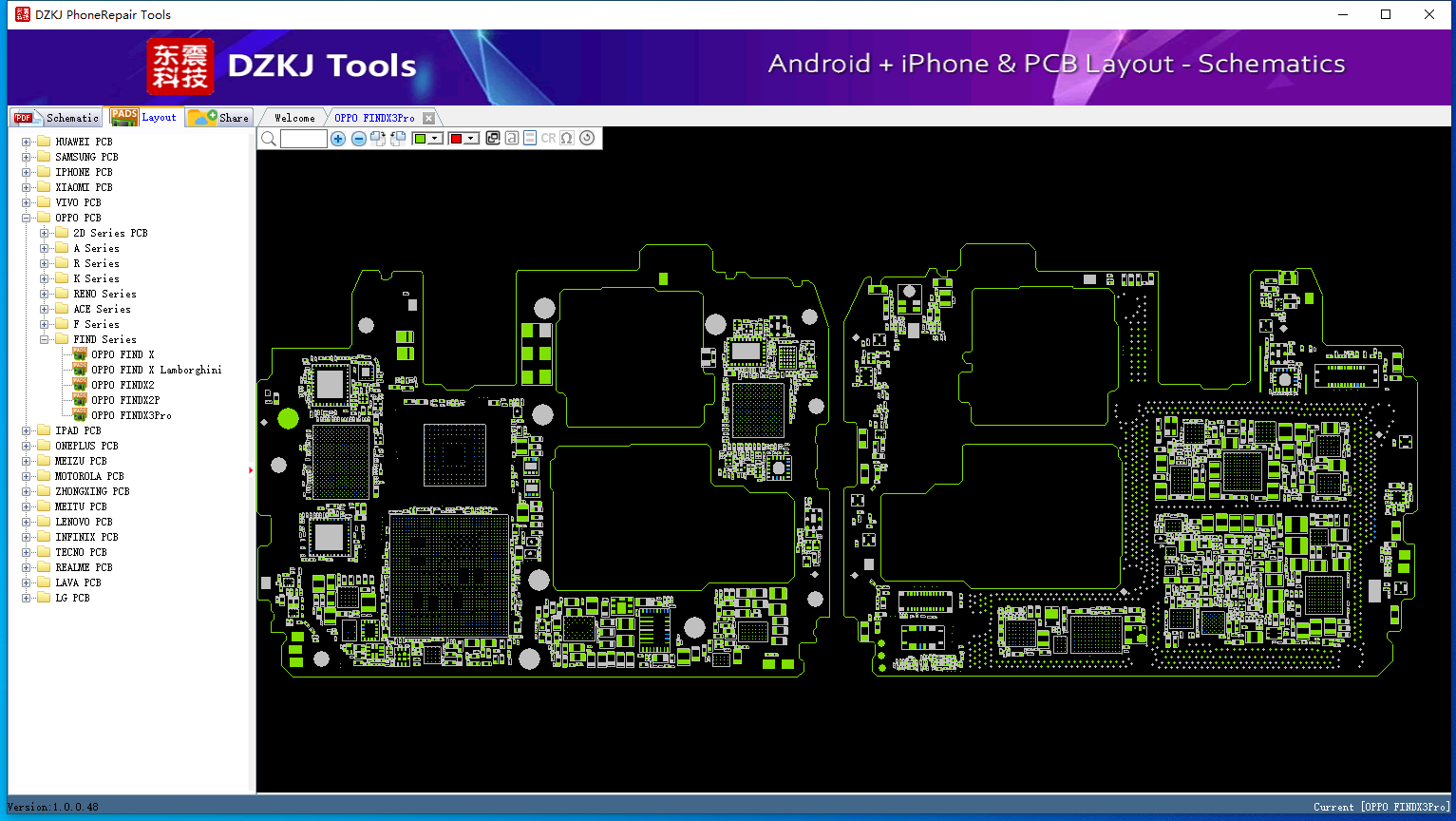Click the rotate-counterclockwise pages icon

(x=398, y=139)
